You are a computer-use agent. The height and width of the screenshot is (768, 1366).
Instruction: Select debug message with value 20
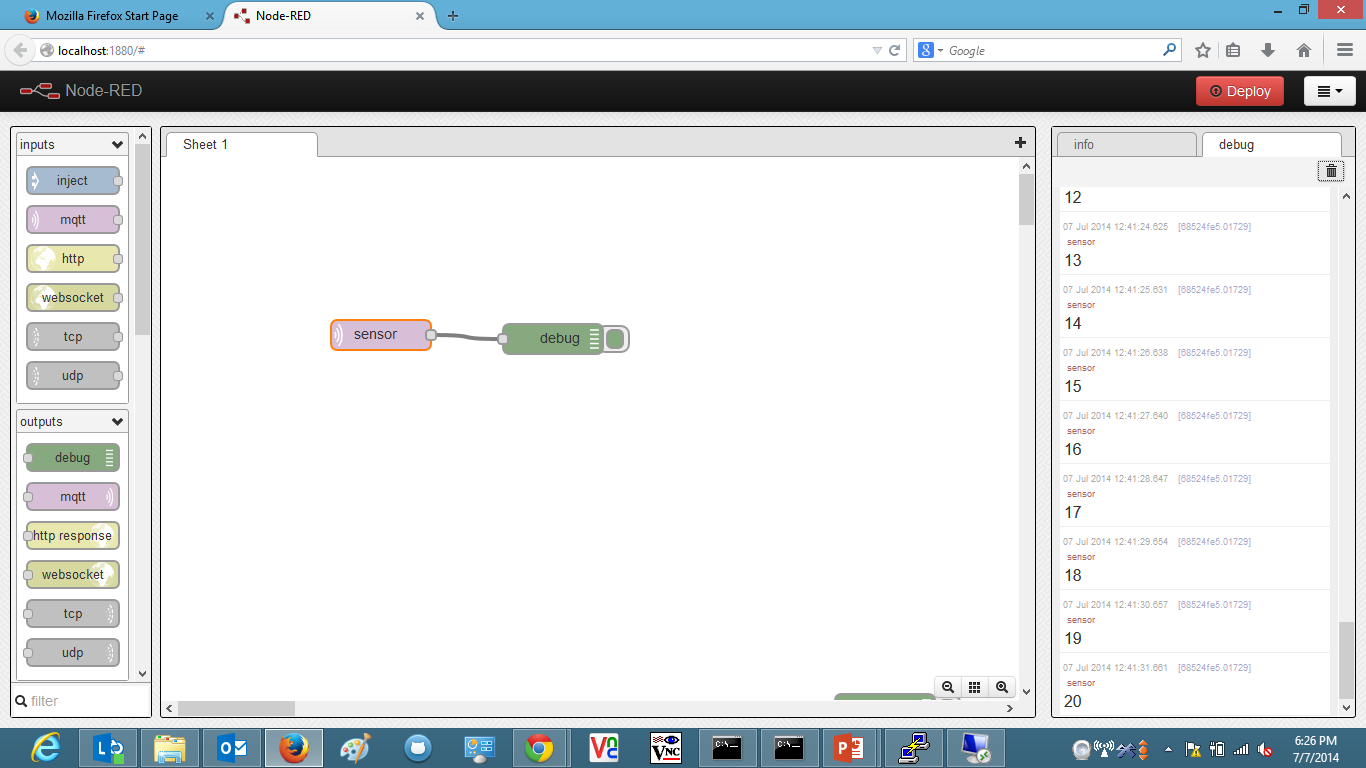pyautogui.click(x=1195, y=685)
